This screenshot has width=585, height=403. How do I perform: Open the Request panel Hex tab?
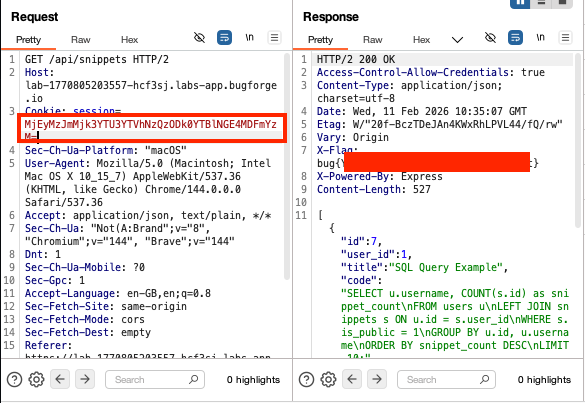click(129, 40)
